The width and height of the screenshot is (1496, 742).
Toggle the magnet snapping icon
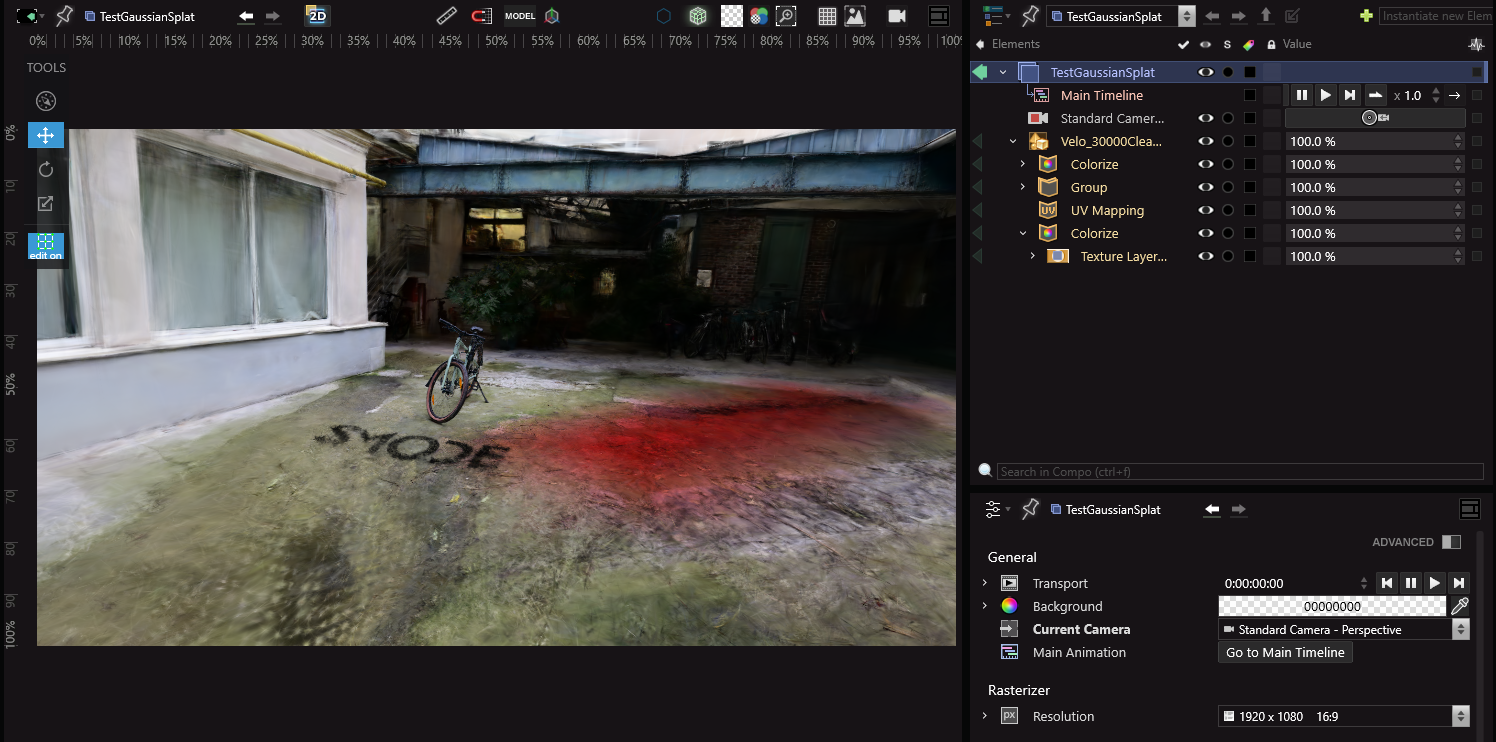click(x=482, y=16)
